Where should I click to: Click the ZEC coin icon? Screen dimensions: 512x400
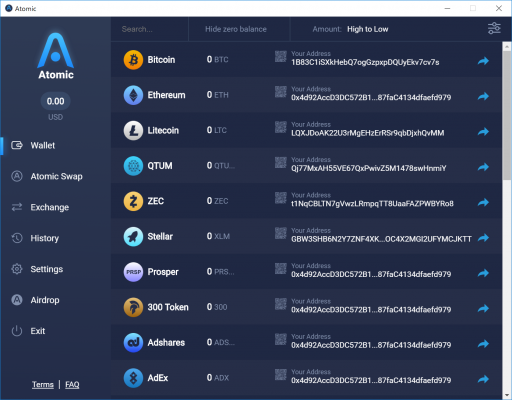[x=133, y=201]
